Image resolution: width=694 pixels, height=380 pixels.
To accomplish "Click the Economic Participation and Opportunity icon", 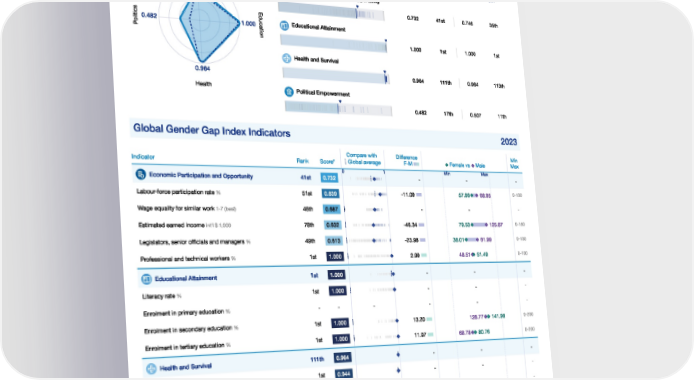I will click(x=140, y=174).
